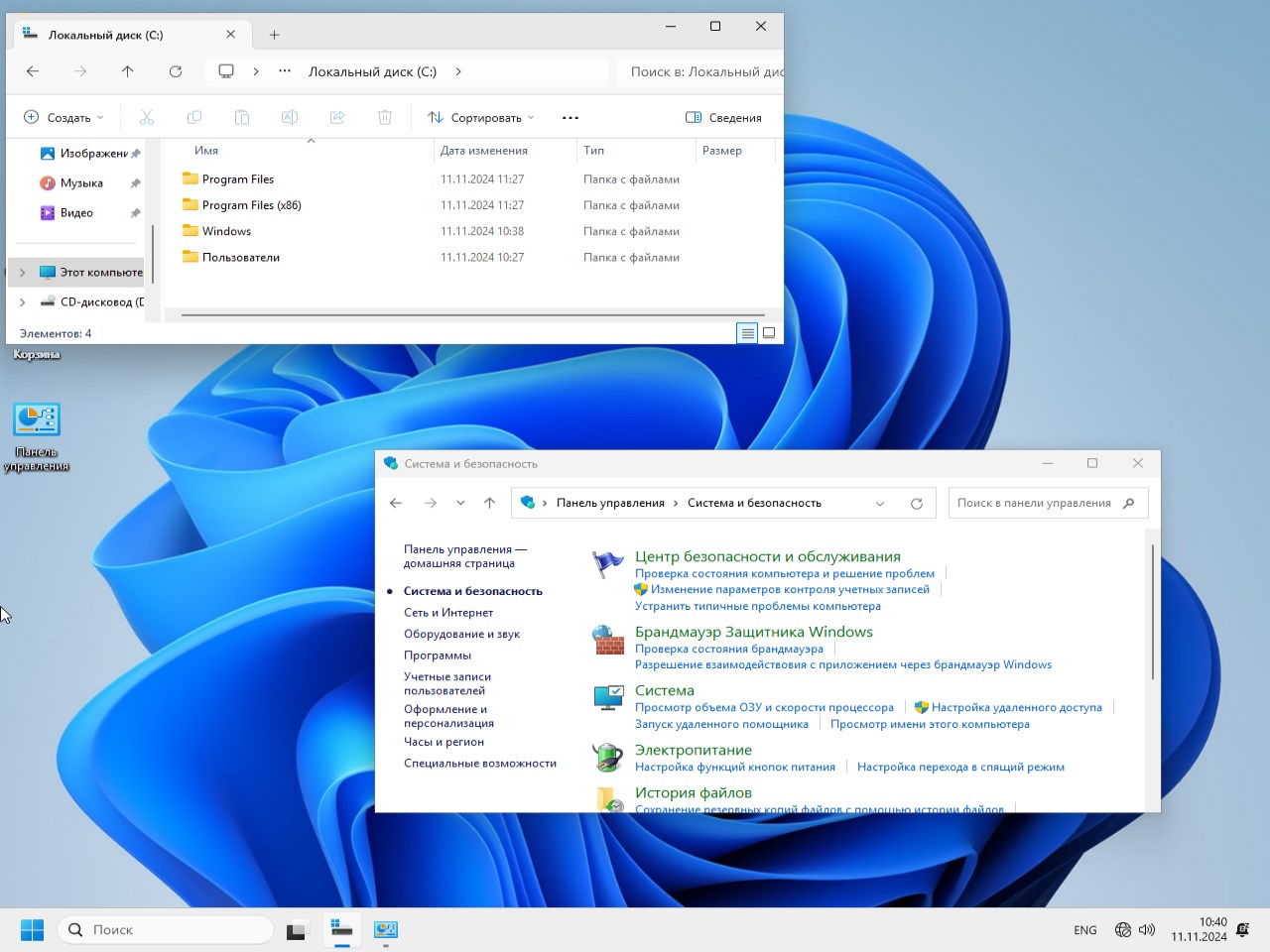Open Центр безопасности и обслуживания link

pos(768,556)
